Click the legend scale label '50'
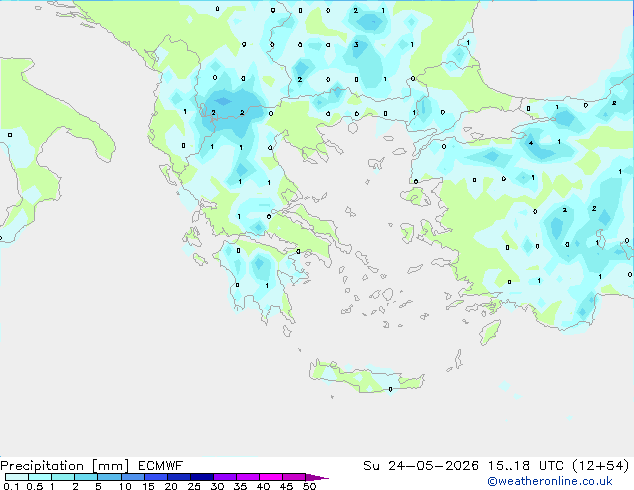This screenshot has width=634, height=490. 309,486
